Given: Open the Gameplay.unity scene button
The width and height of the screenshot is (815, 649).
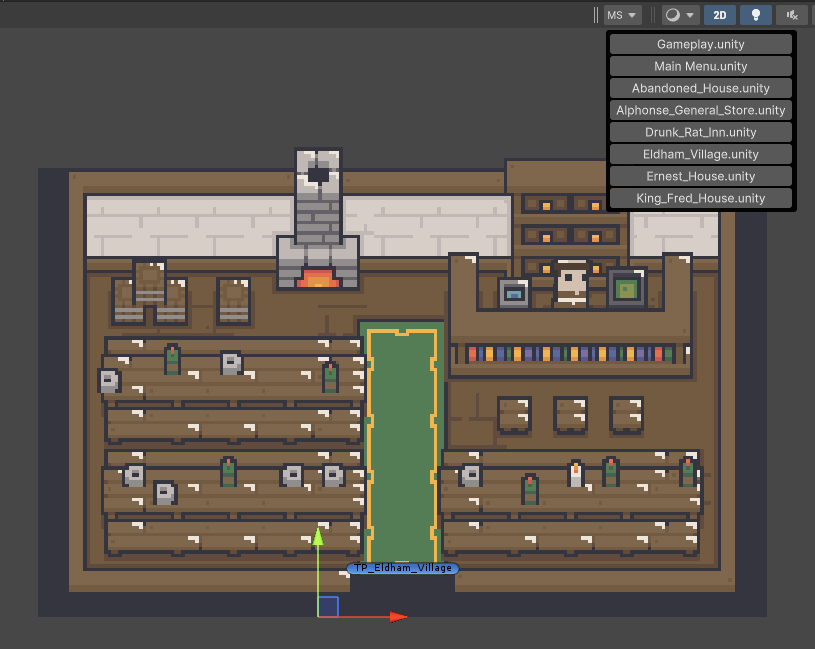Looking at the screenshot, I should 700,43.
